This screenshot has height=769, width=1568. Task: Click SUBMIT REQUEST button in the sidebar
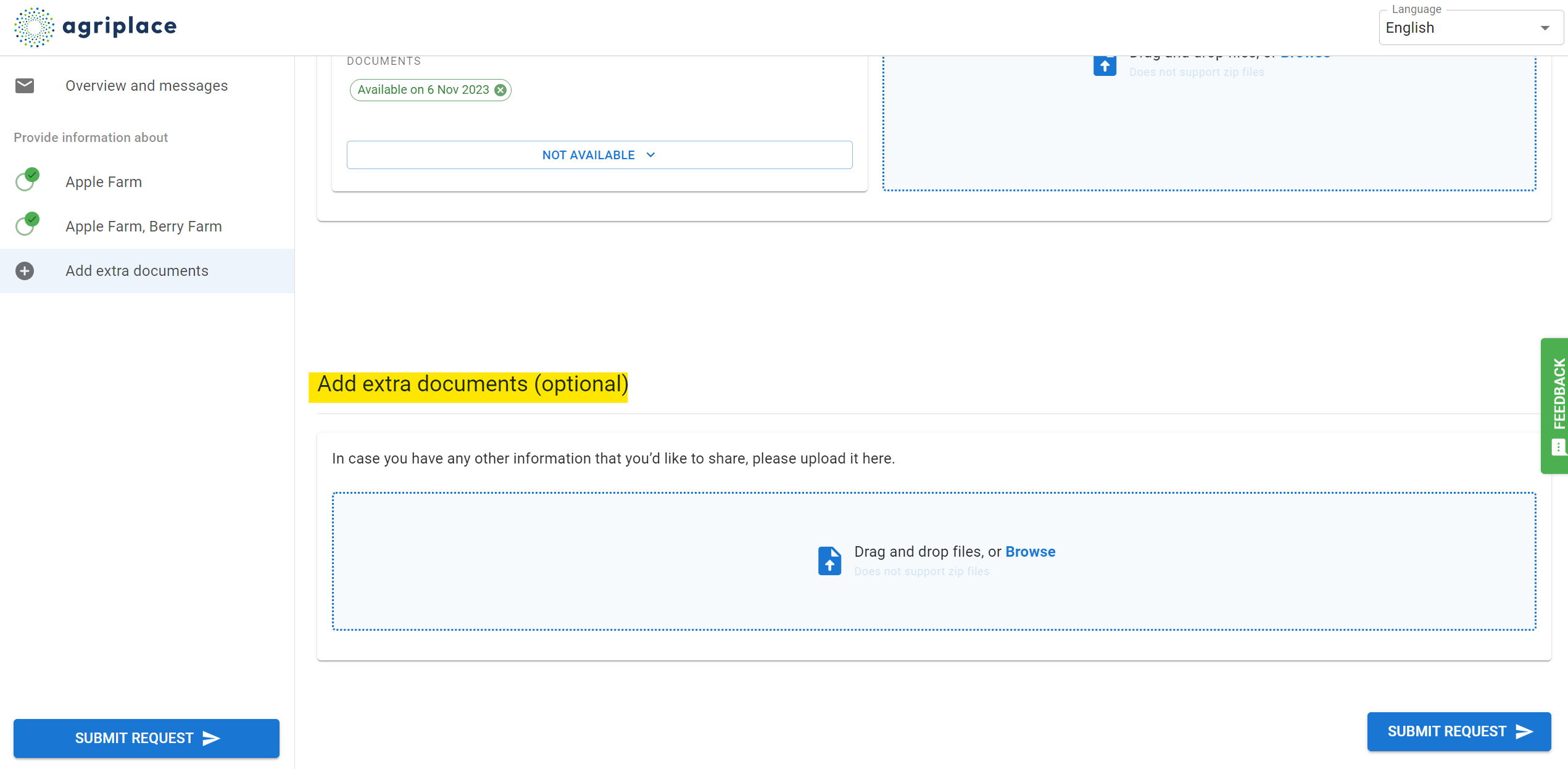(x=146, y=738)
